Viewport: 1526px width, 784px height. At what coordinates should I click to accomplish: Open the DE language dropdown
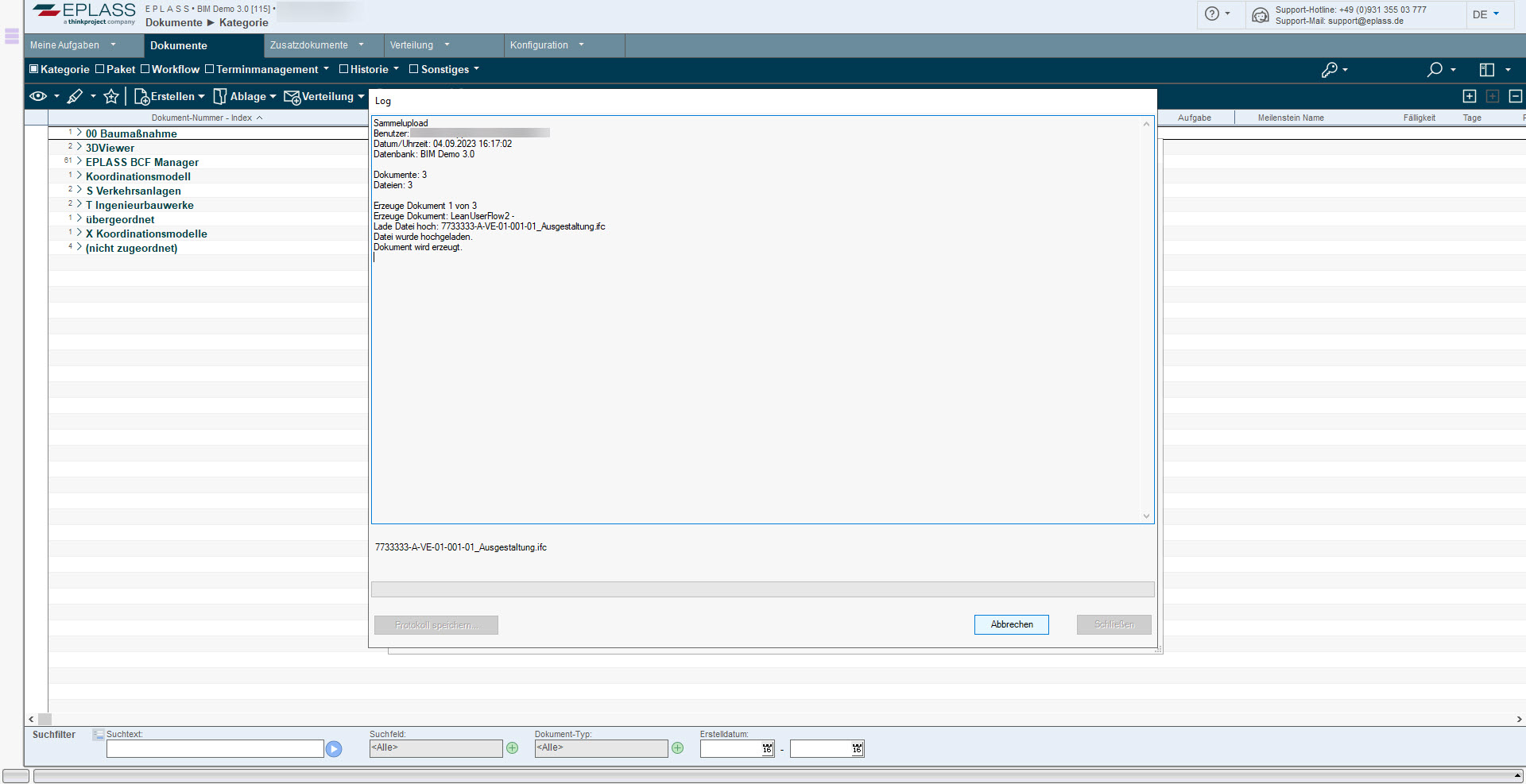(1485, 14)
